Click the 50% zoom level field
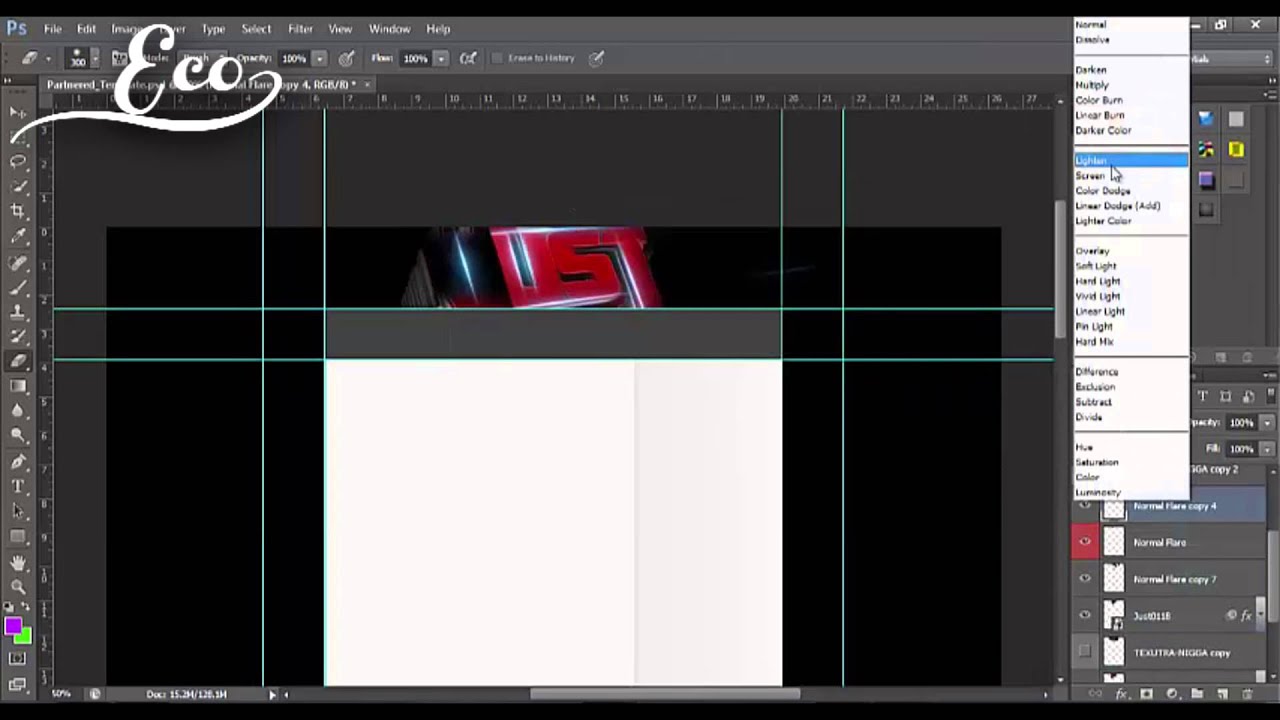Viewport: 1280px width, 720px height. tap(62, 694)
